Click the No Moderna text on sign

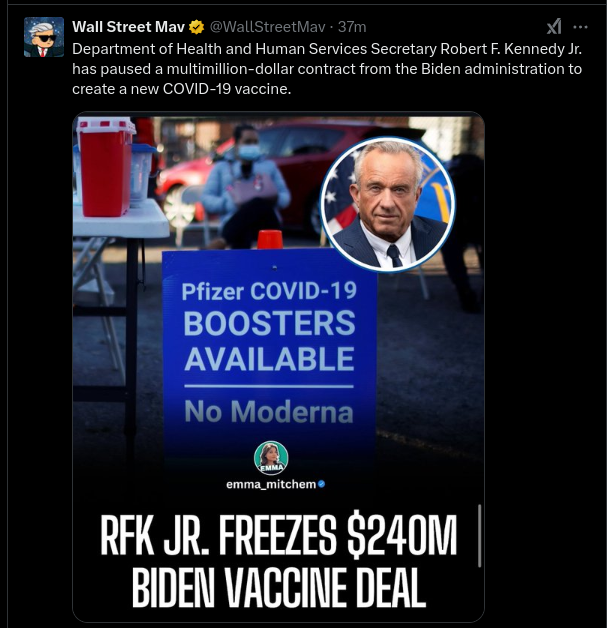pyautogui.click(x=269, y=412)
